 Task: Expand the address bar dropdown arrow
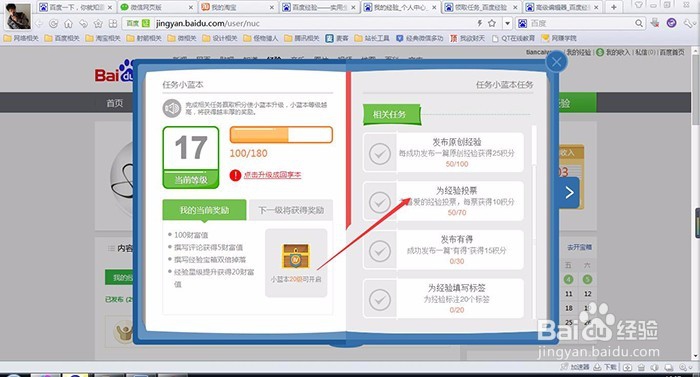[508, 23]
